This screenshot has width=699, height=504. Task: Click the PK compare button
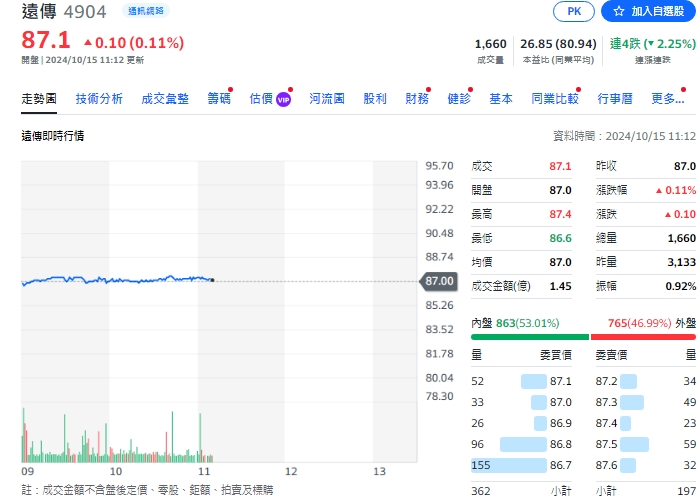(574, 11)
